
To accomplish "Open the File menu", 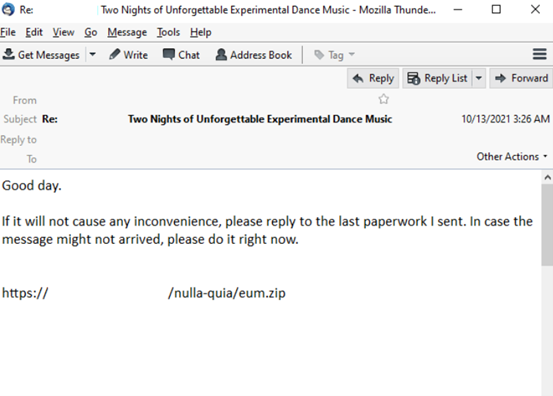I will coord(8,32).
